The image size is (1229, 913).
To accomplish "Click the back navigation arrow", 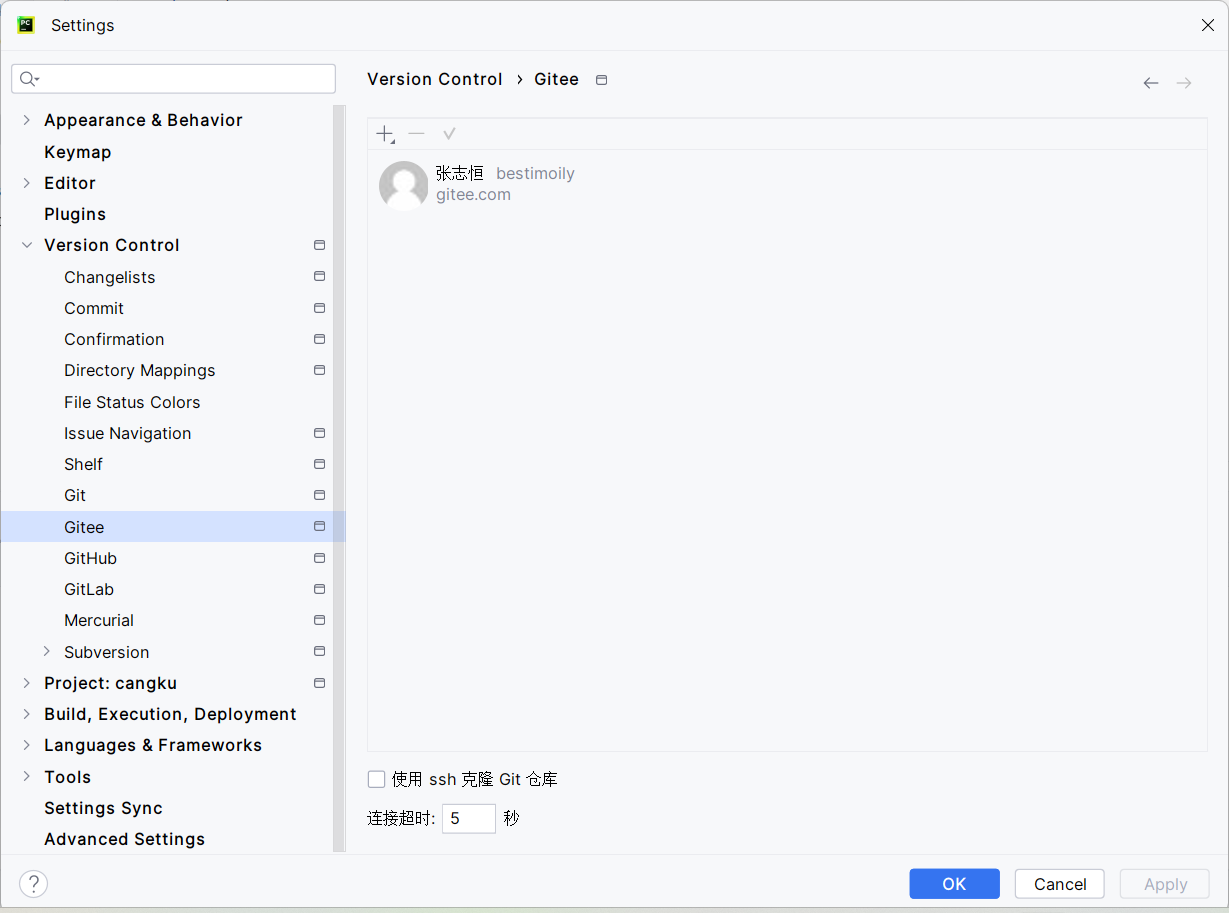I will click(1151, 83).
